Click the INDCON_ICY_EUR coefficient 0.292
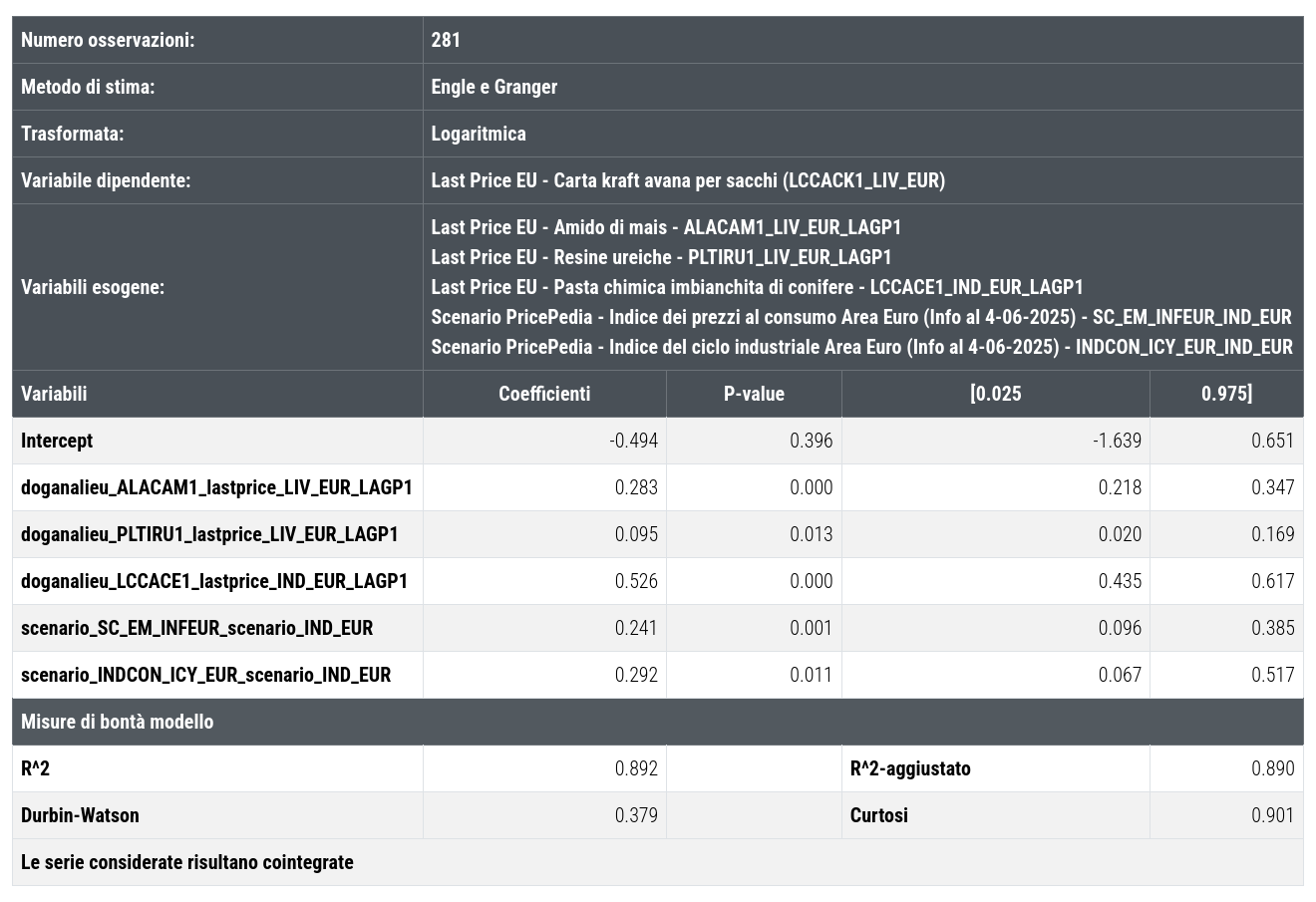Screen dimensions: 1316x902 point(636,675)
